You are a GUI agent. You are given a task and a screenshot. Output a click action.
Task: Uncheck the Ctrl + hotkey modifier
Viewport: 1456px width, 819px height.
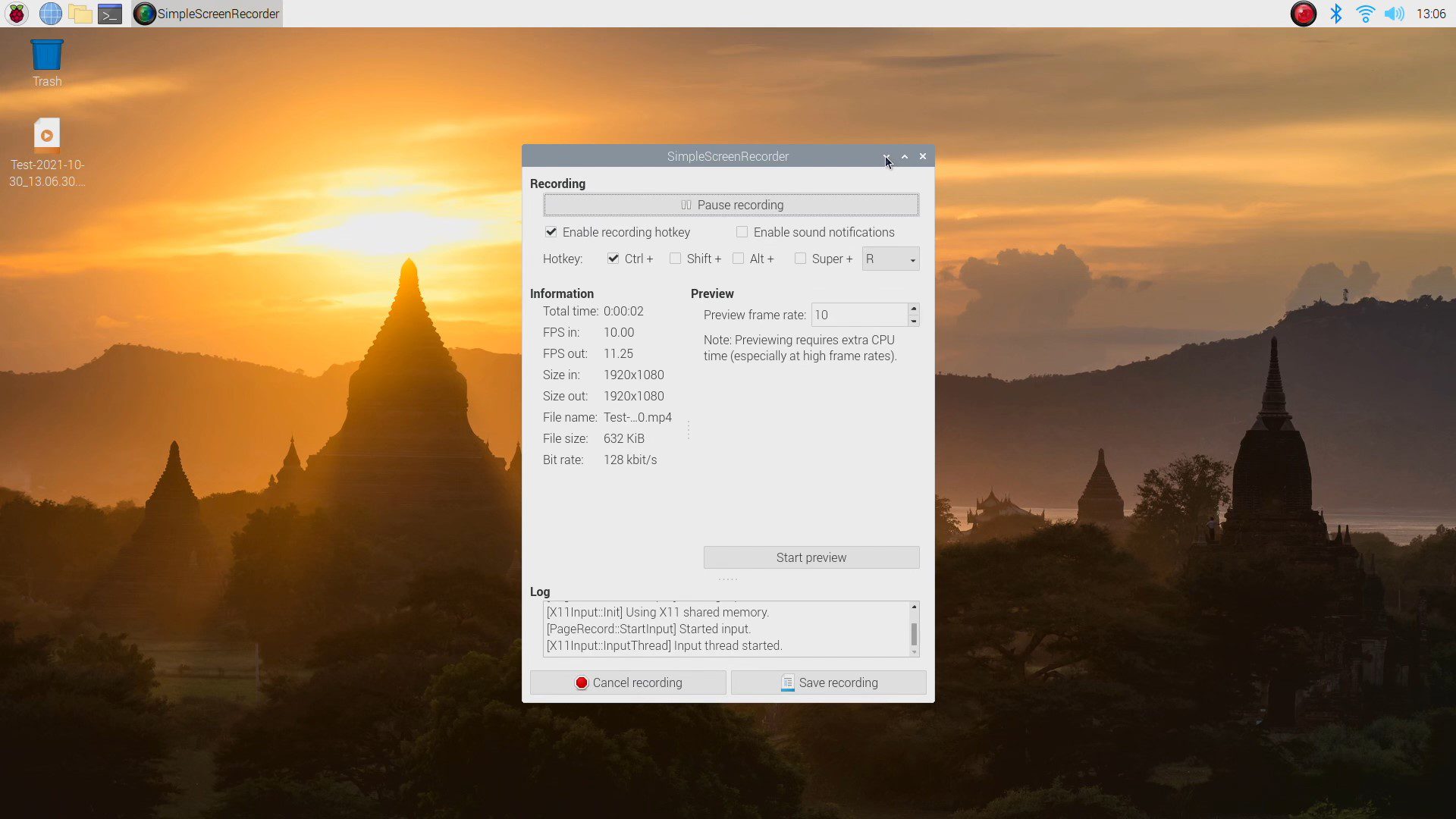pyautogui.click(x=613, y=259)
